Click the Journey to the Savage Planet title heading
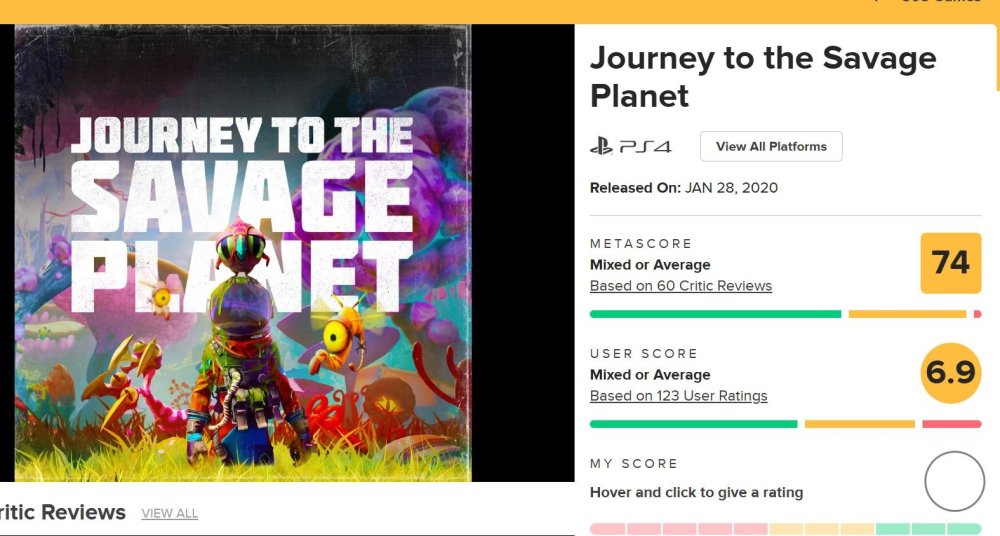Image resolution: width=1000 pixels, height=536 pixels. pyautogui.click(x=763, y=76)
